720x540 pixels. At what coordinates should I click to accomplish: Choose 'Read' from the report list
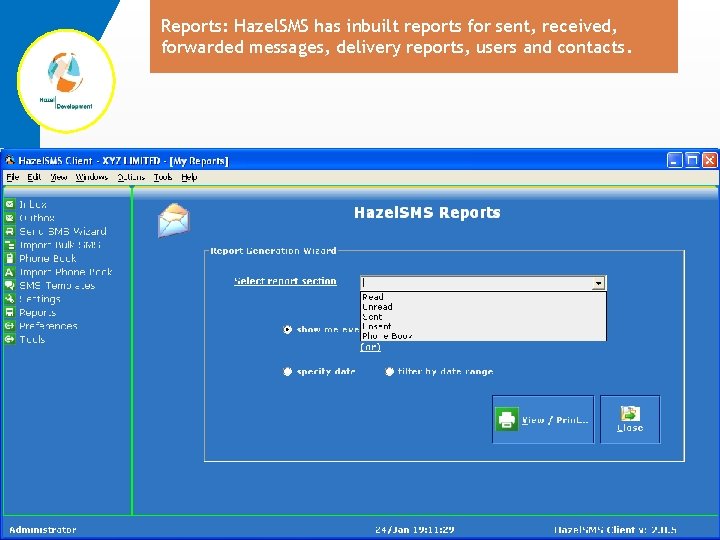483,297
